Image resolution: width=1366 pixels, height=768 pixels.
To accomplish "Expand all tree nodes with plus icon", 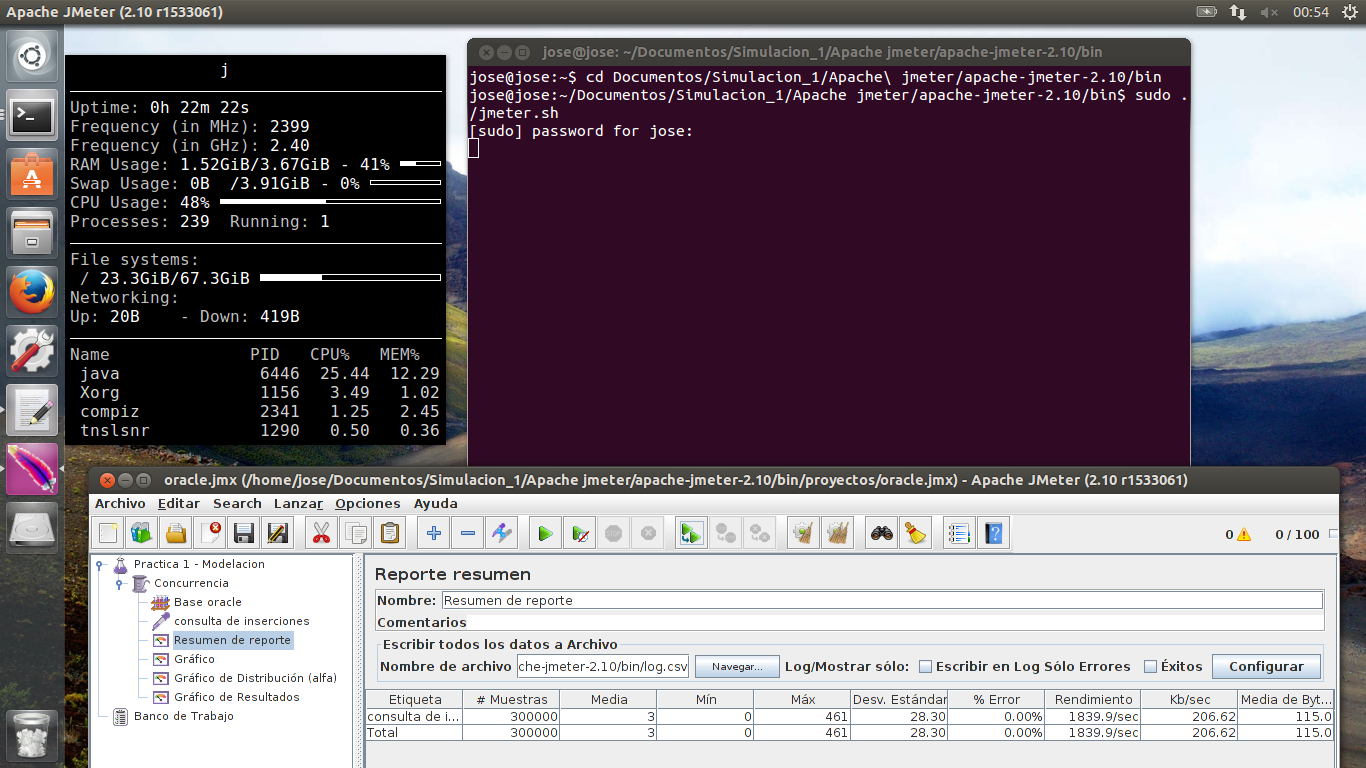I will (x=433, y=533).
